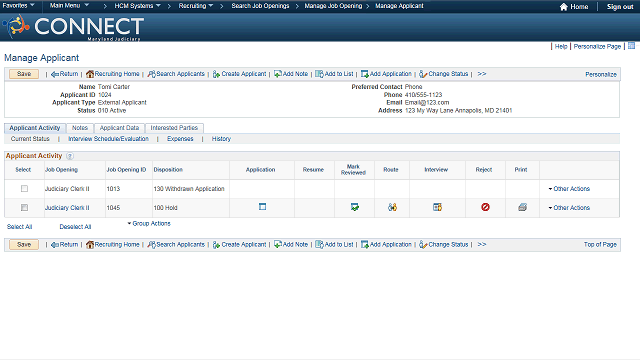Click Add Application in bottom toolbar

386,244
